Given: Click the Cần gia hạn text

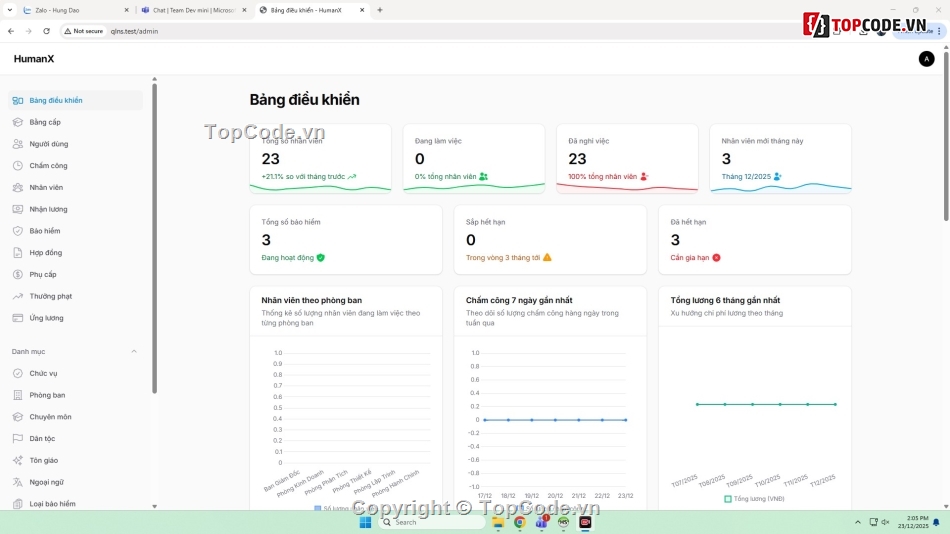Looking at the screenshot, I should [x=689, y=258].
